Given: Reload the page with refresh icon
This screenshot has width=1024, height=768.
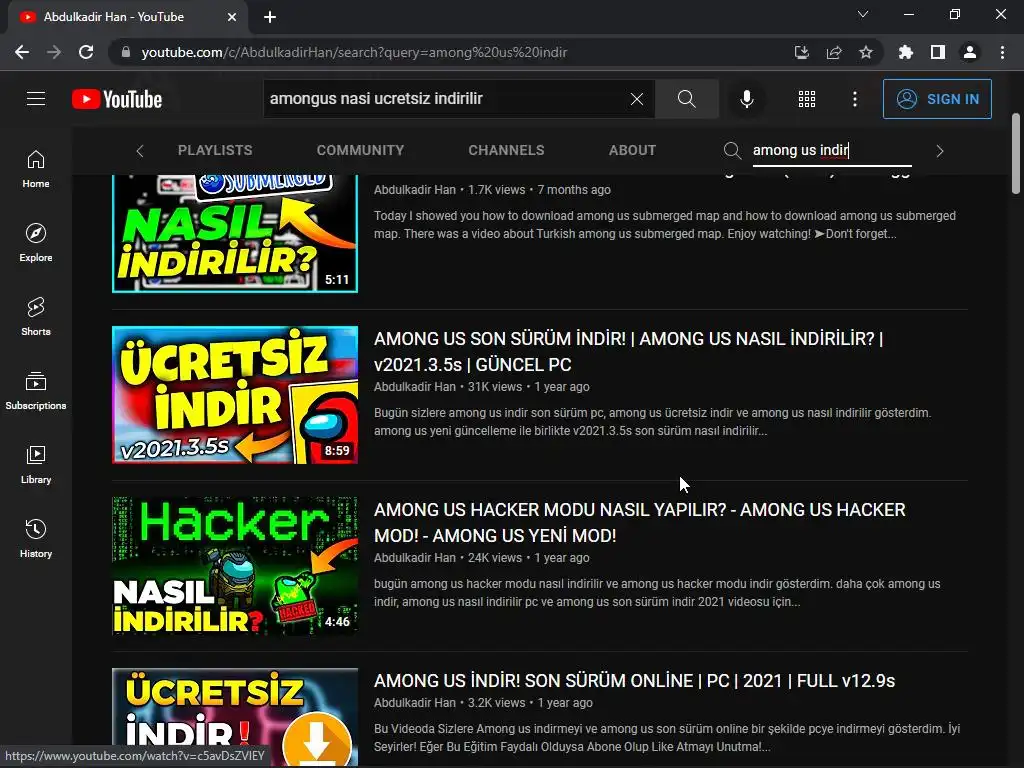Looking at the screenshot, I should point(86,52).
